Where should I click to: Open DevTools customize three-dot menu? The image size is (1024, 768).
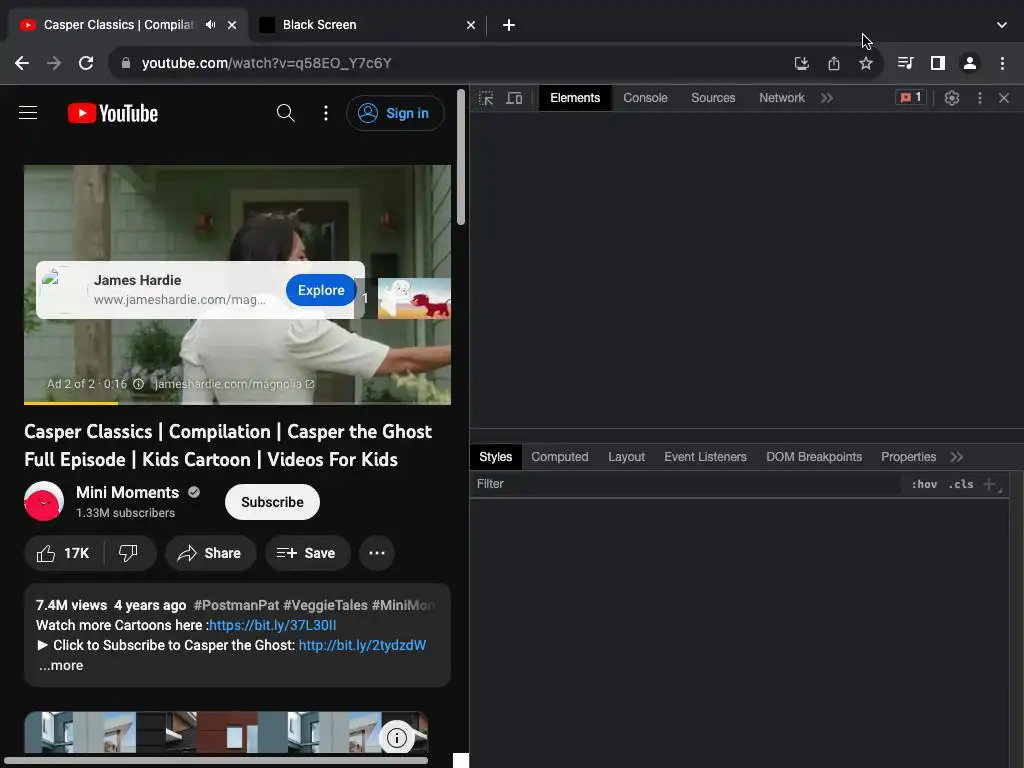coord(980,98)
